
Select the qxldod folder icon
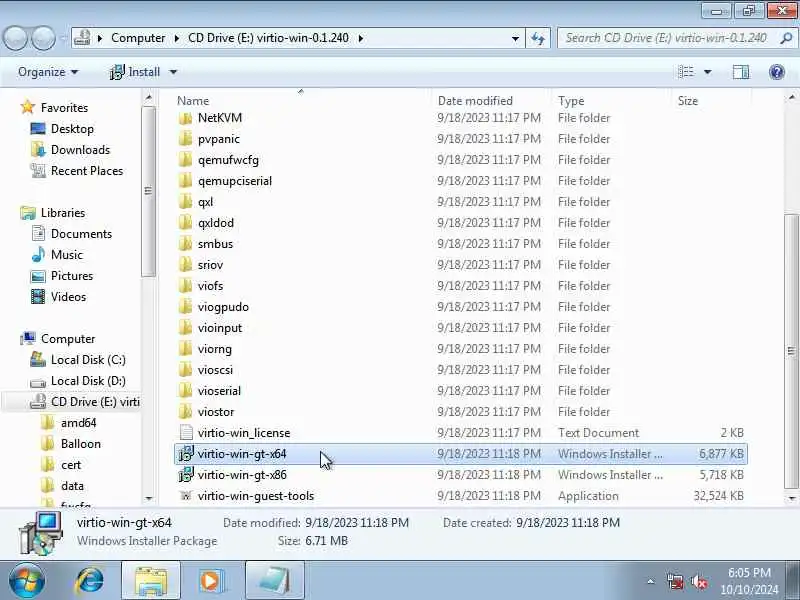click(186, 223)
